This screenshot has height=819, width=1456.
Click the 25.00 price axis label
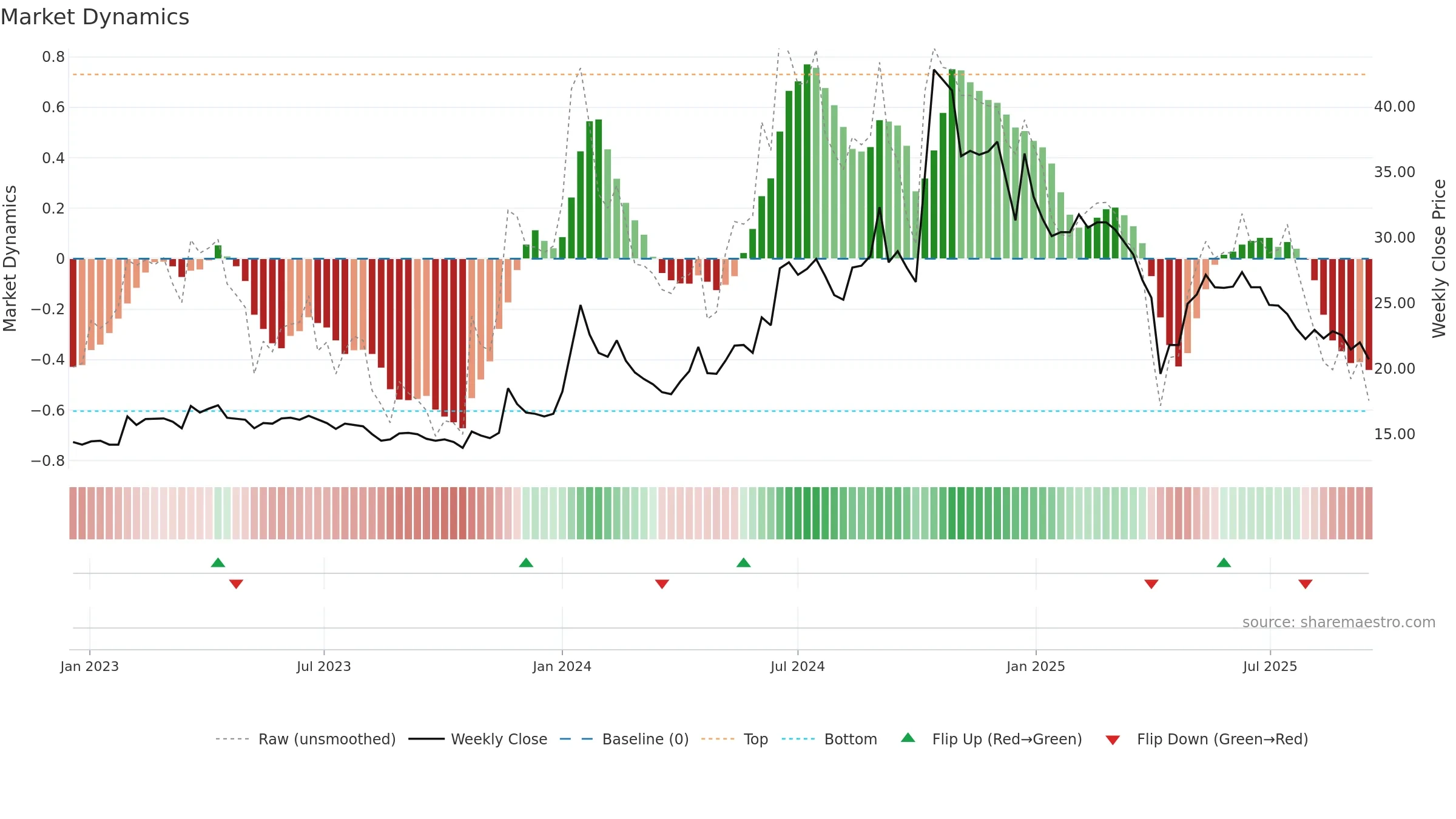(x=1395, y=303)
